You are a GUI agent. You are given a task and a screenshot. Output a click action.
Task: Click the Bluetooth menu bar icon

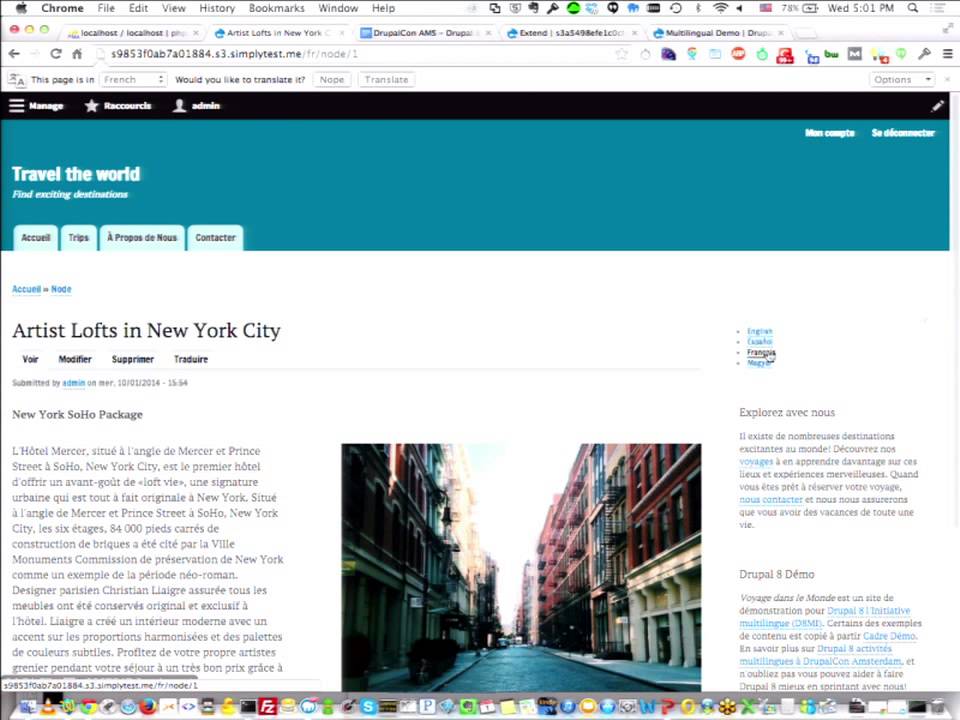(698, 8)
